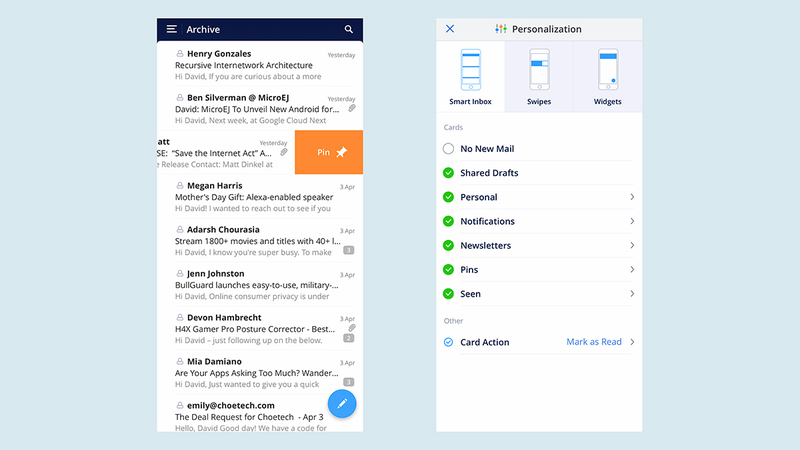
Task: Tap contact avatar icon beside Henry Gonzales
Action: pos(180,53)
